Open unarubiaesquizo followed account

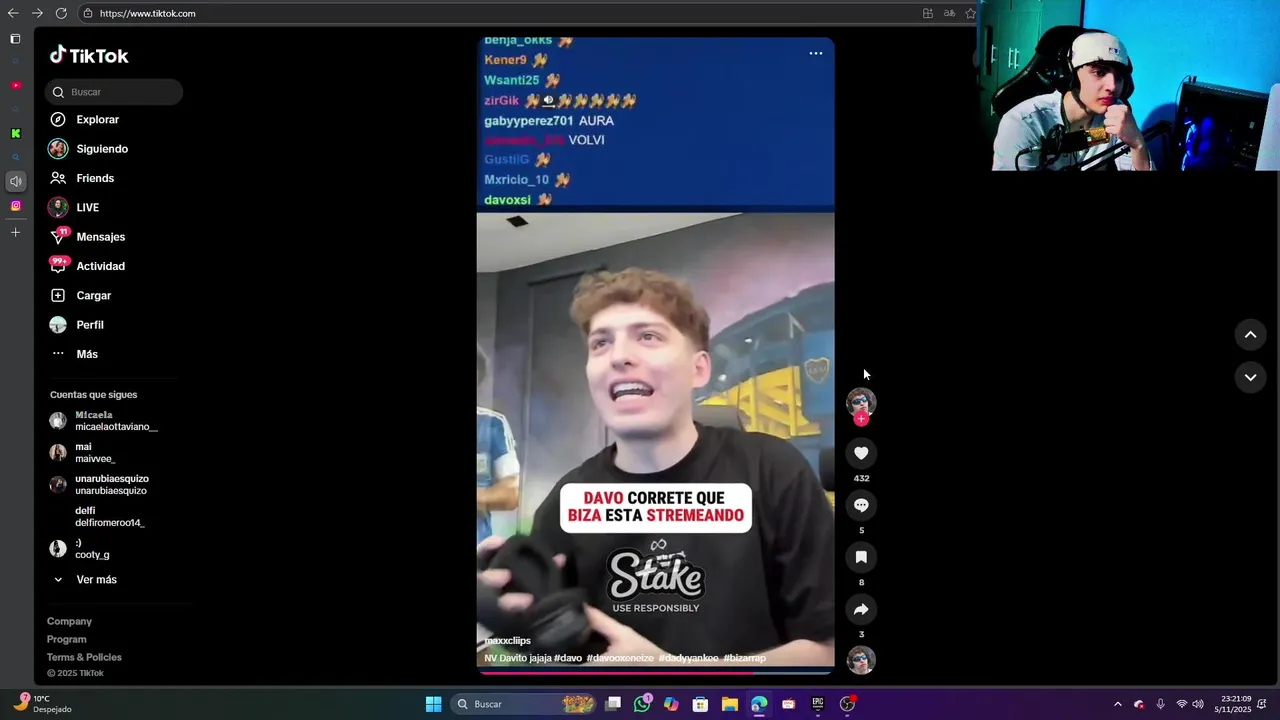point(100,485)
